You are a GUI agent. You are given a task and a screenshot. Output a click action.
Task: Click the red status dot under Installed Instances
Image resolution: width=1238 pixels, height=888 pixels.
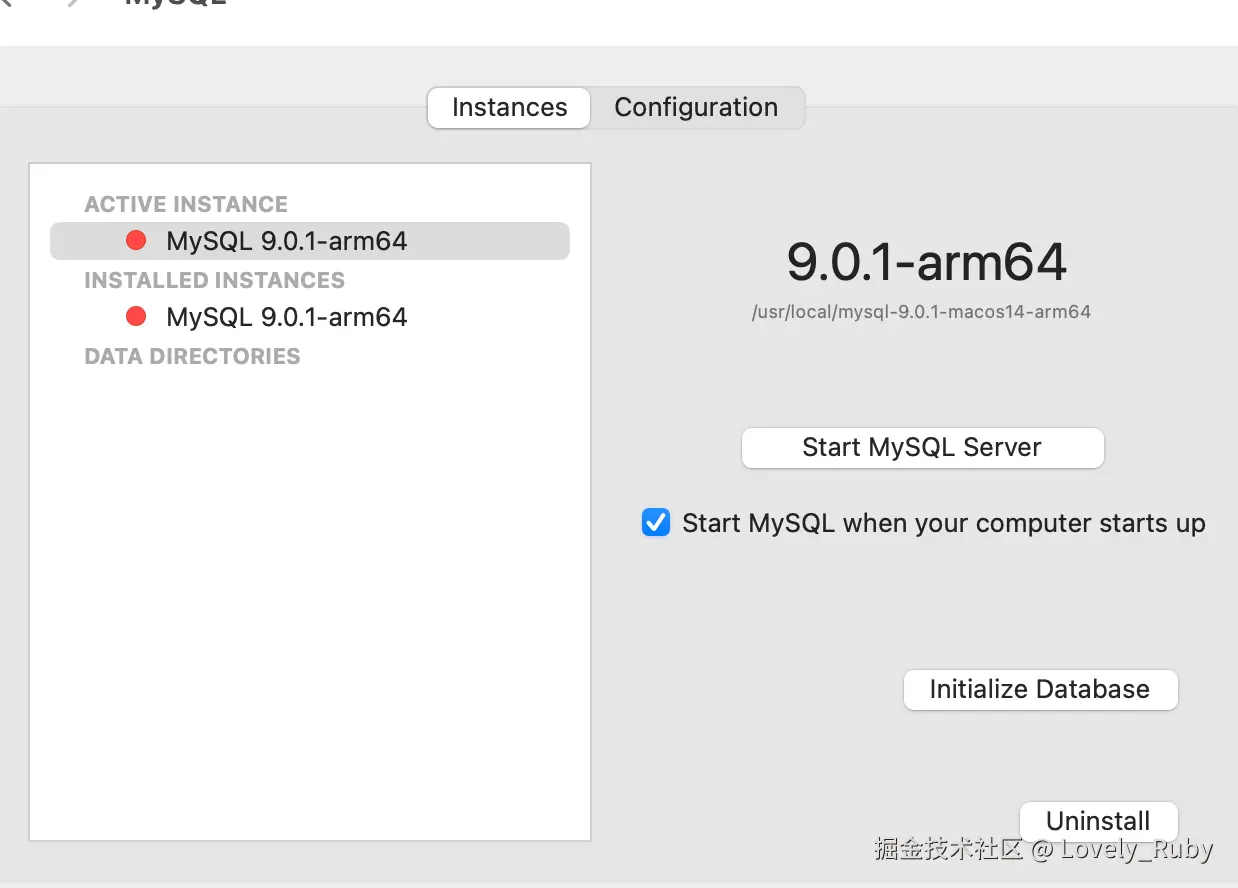(x=136, y=317)
